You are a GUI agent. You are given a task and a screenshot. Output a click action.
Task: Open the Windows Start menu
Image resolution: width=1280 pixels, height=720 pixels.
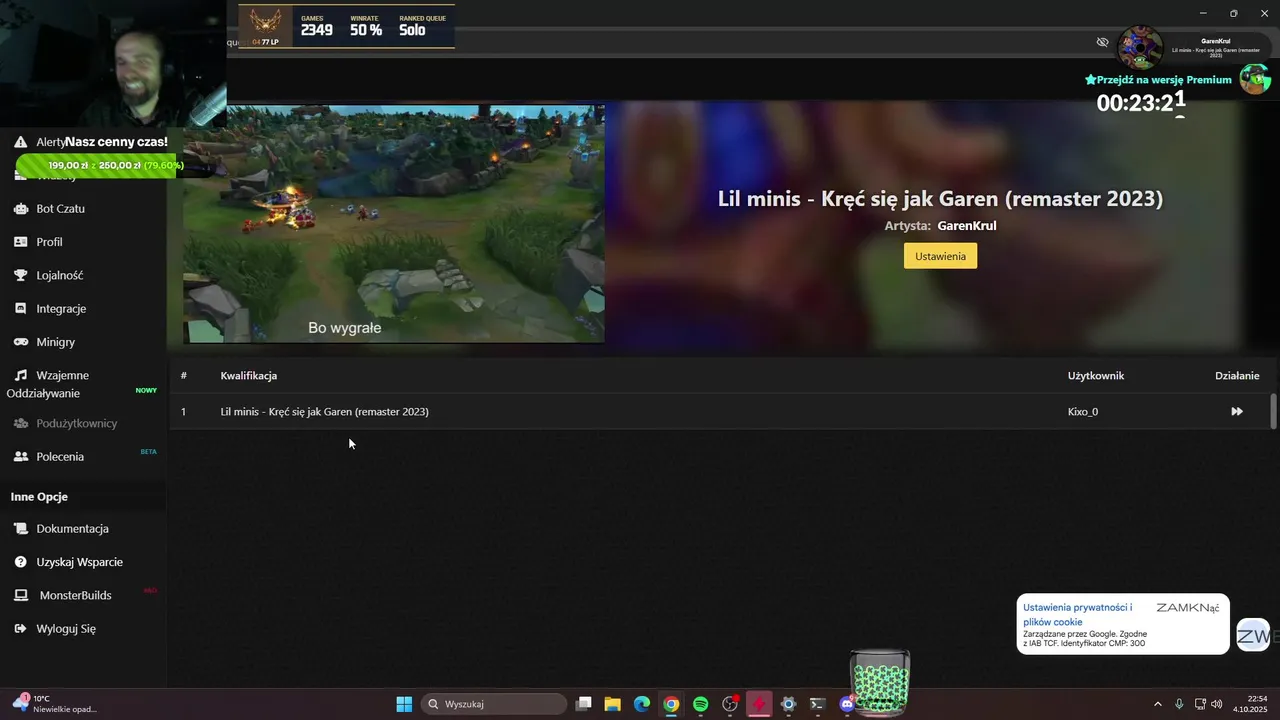(x=404, y=704)
